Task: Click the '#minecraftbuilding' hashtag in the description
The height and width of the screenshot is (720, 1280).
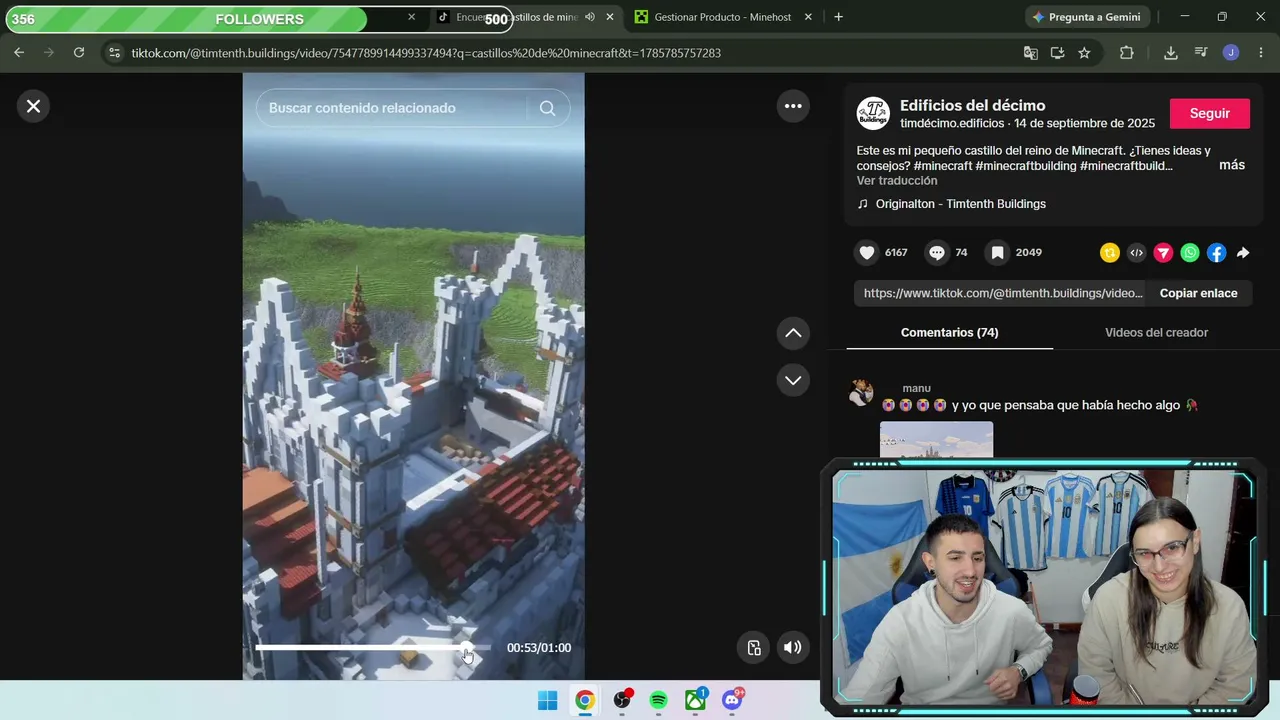Action: [1026, 166]
